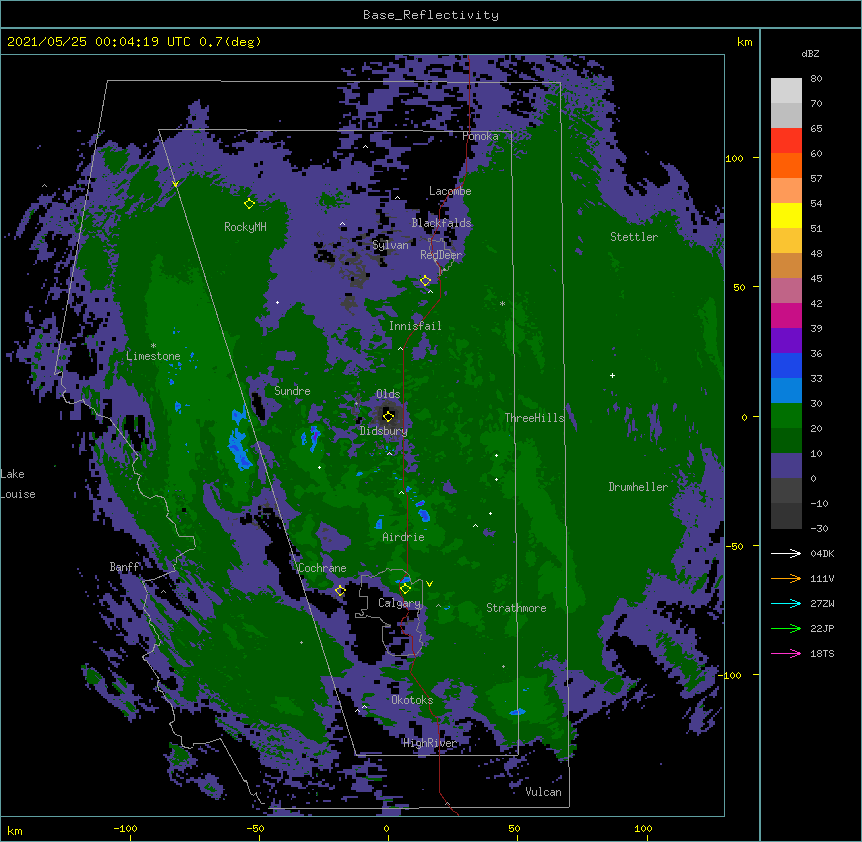Click the Ponoka city label
Screen dimensions: 862x842
pyautogui.click(x=480, y=136)
